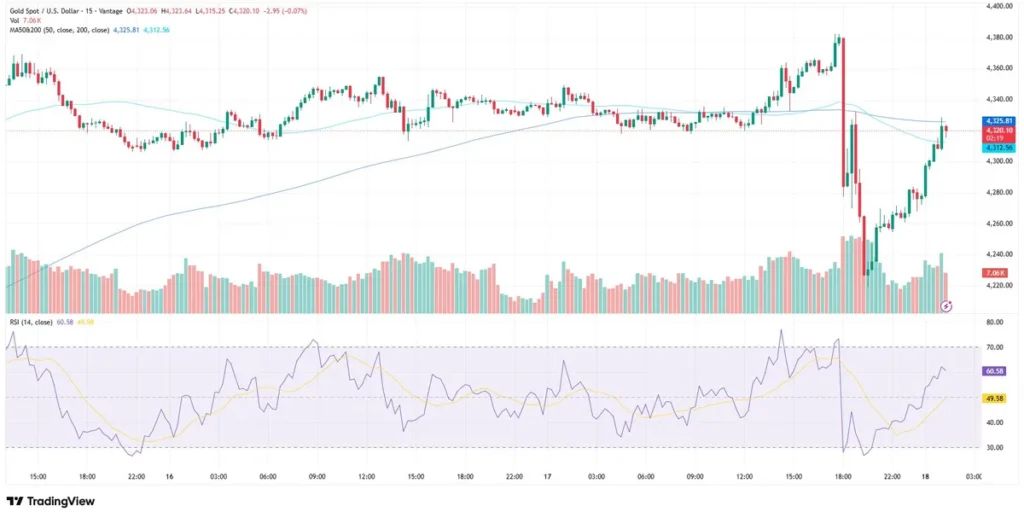Select the RSI (14, close) legend

(30, 322)
